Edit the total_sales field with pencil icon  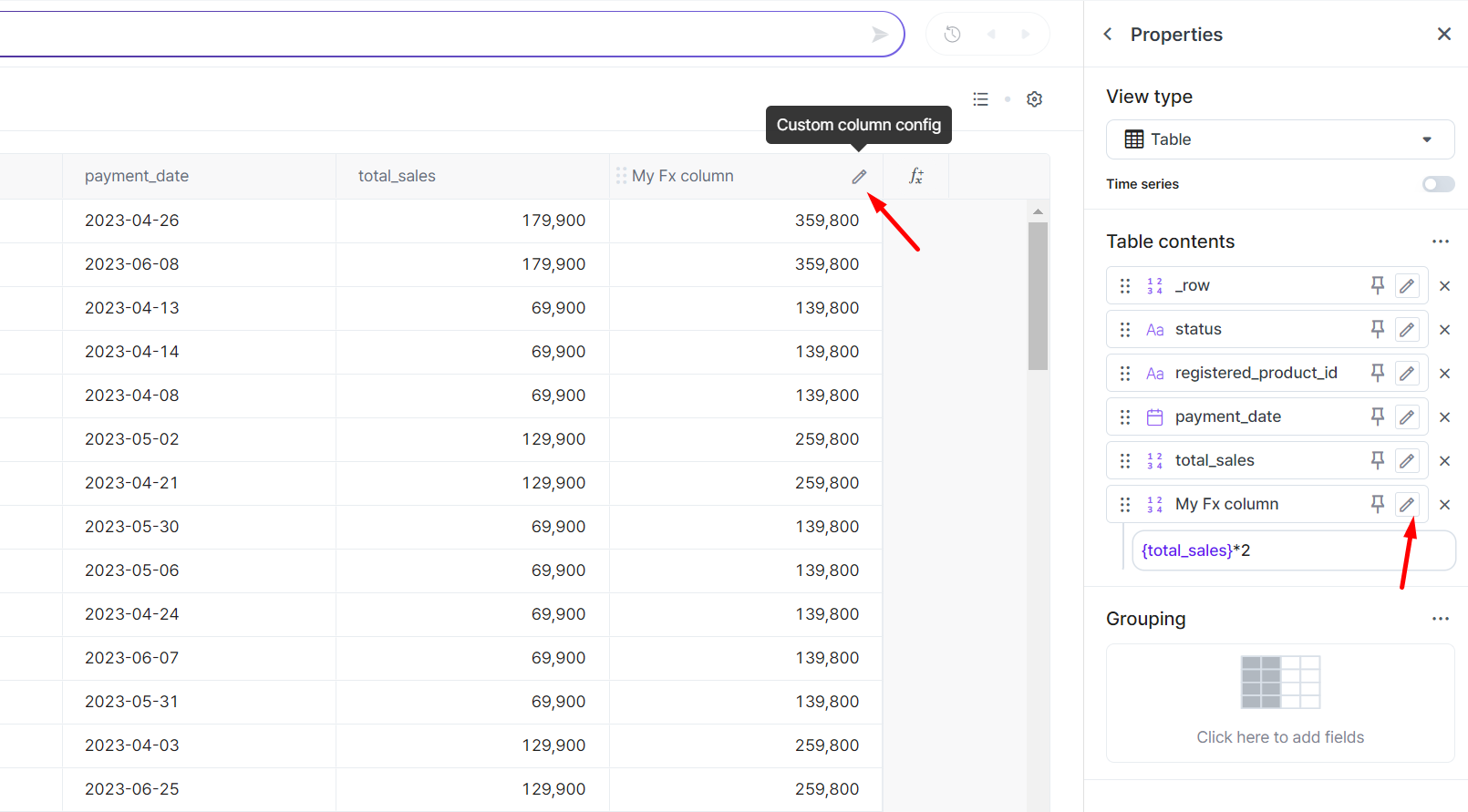pos(1407,461)
